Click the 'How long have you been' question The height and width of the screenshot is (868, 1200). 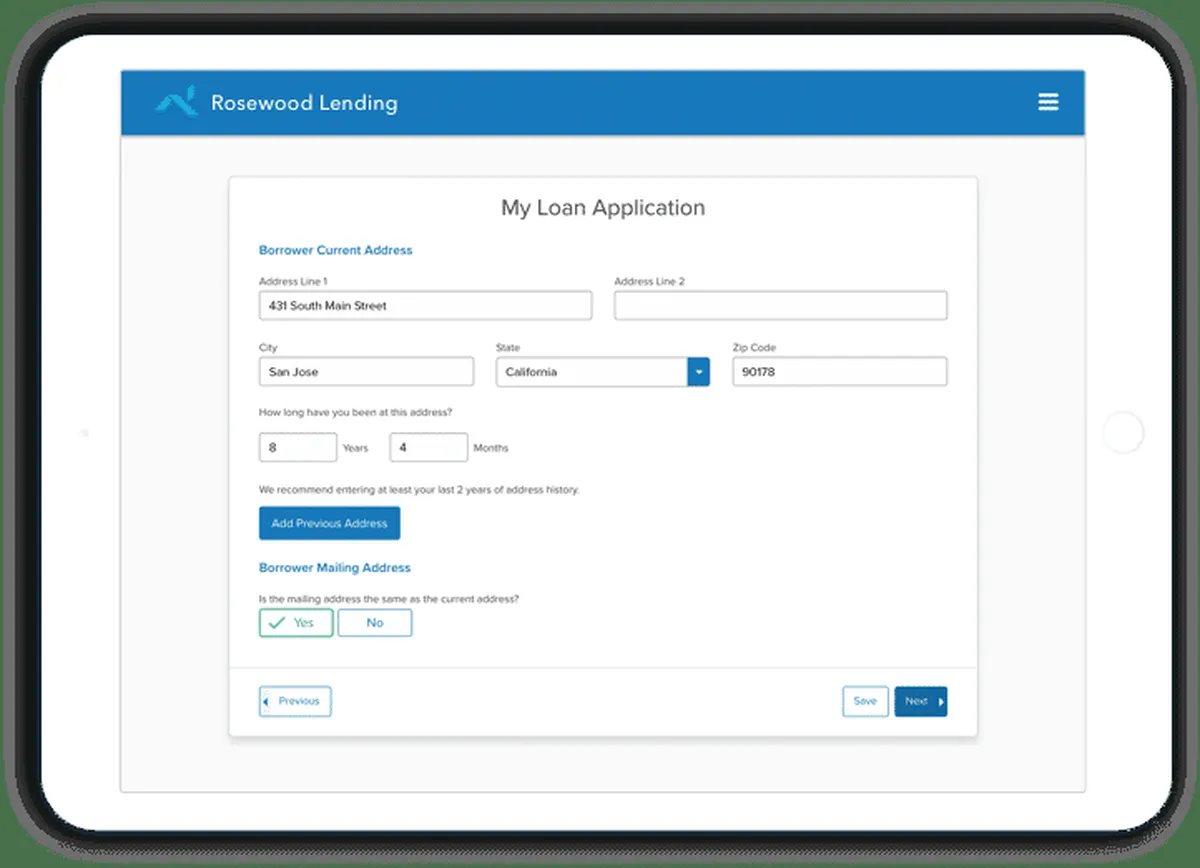point(355,412)
